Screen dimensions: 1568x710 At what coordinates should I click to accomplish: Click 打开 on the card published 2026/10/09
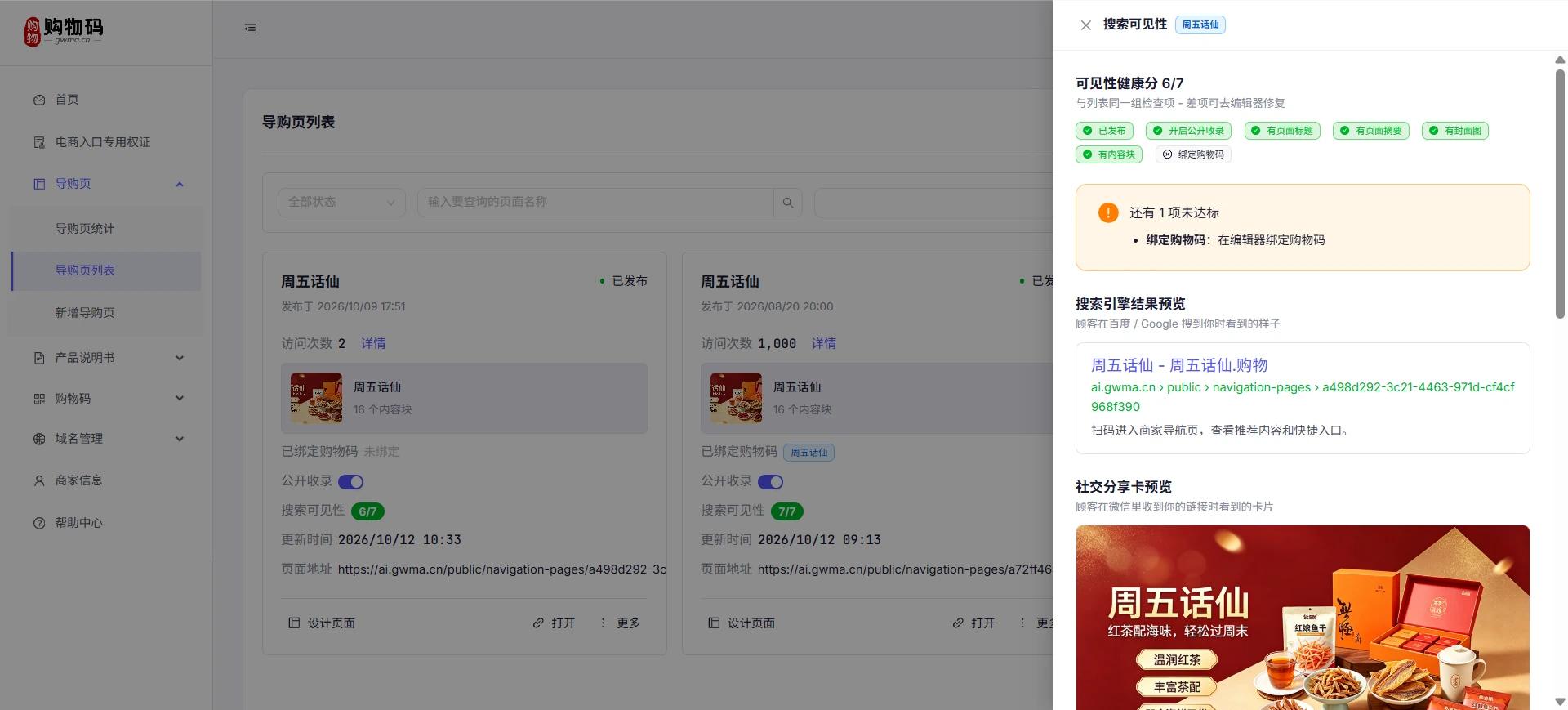pyautogui.click(x=554, y=623)
